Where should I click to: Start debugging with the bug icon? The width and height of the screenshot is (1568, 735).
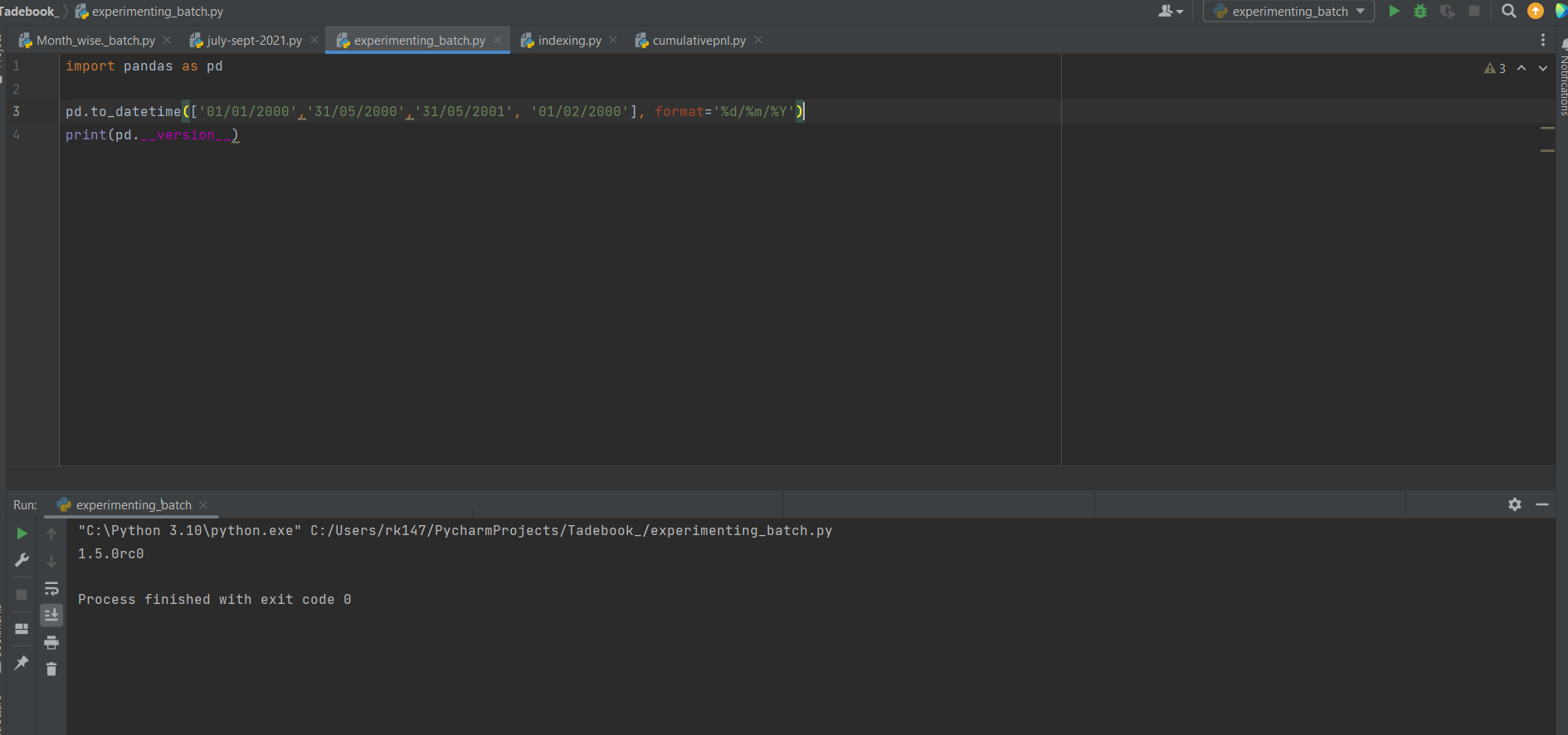(1420, 11)
